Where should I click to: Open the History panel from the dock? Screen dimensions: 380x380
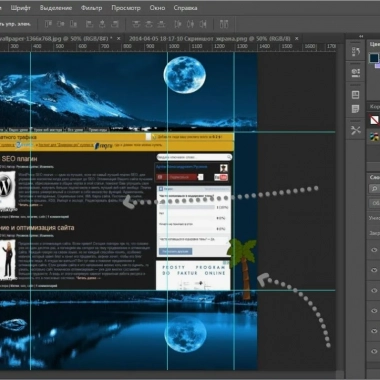tap(356, 51)
